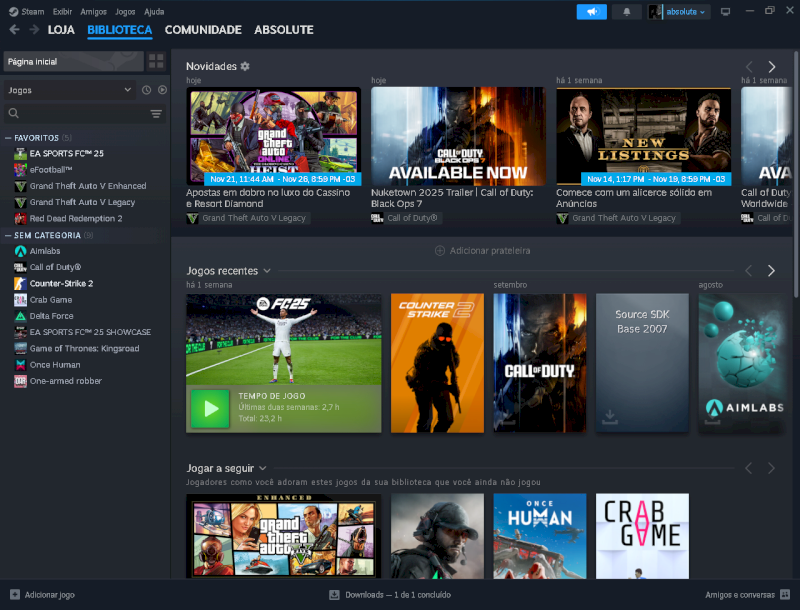Open the Jogos menu in menu bar
The image size is (800, 610).
coord(125,12)
